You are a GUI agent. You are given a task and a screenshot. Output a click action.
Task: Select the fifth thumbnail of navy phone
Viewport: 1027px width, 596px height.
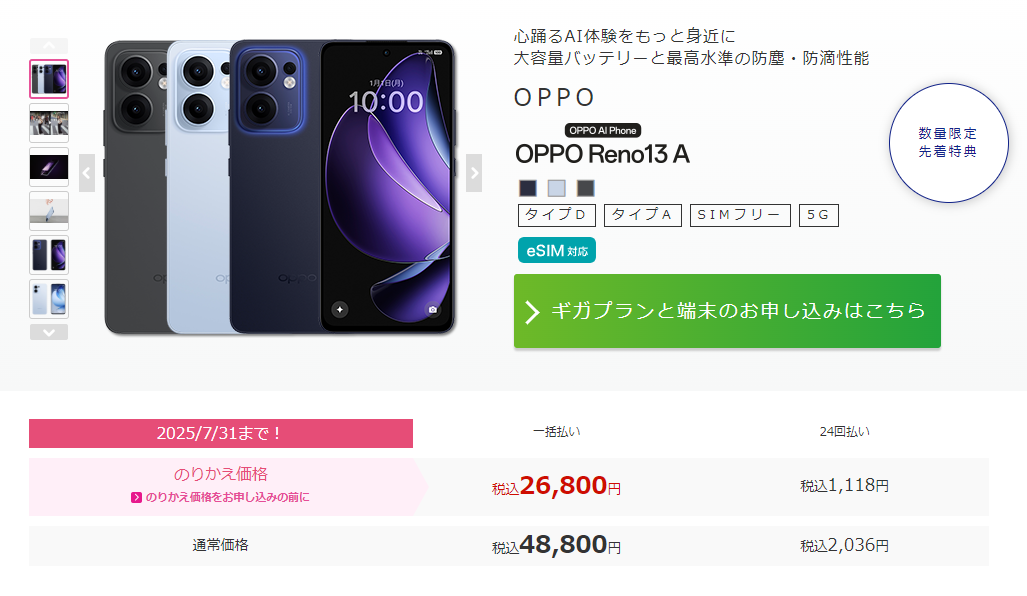pyautogui.click(x=49, y=255)
